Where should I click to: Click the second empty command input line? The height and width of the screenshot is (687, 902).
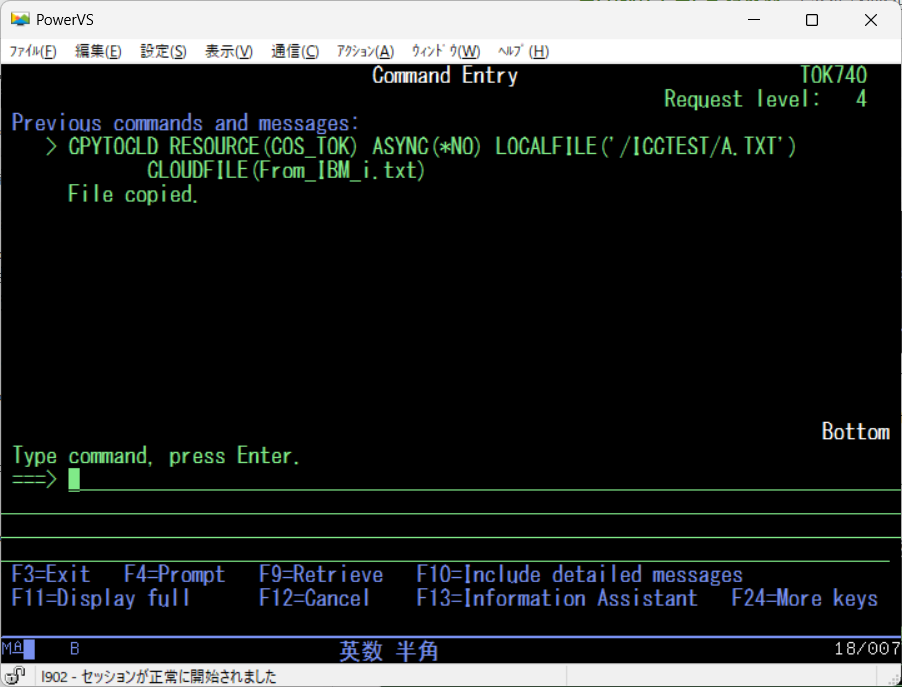tap(451, 503)
